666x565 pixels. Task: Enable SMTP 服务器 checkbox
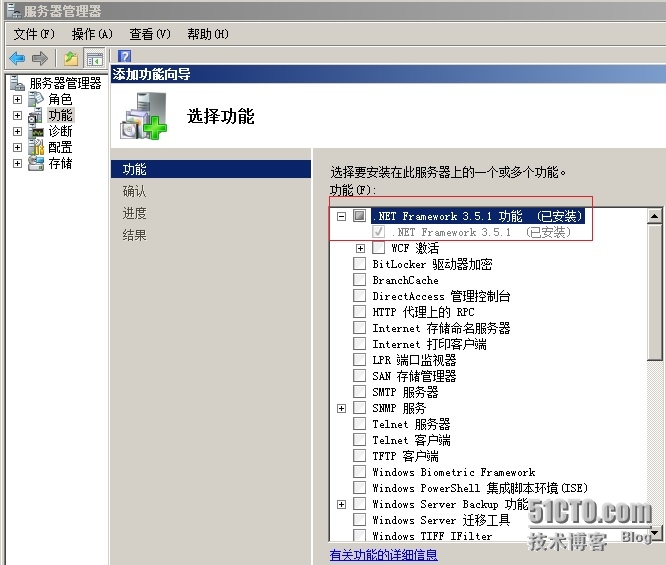tap(359, 392)
